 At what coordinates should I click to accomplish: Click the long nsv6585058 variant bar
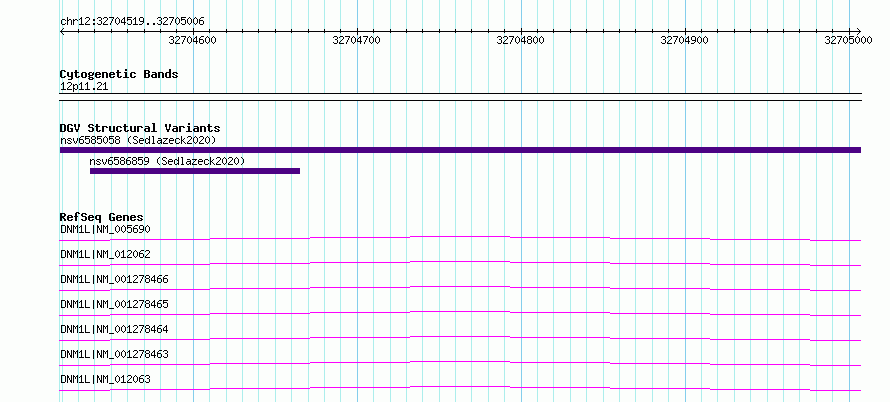pyautogui.click(x=460, y=150)
